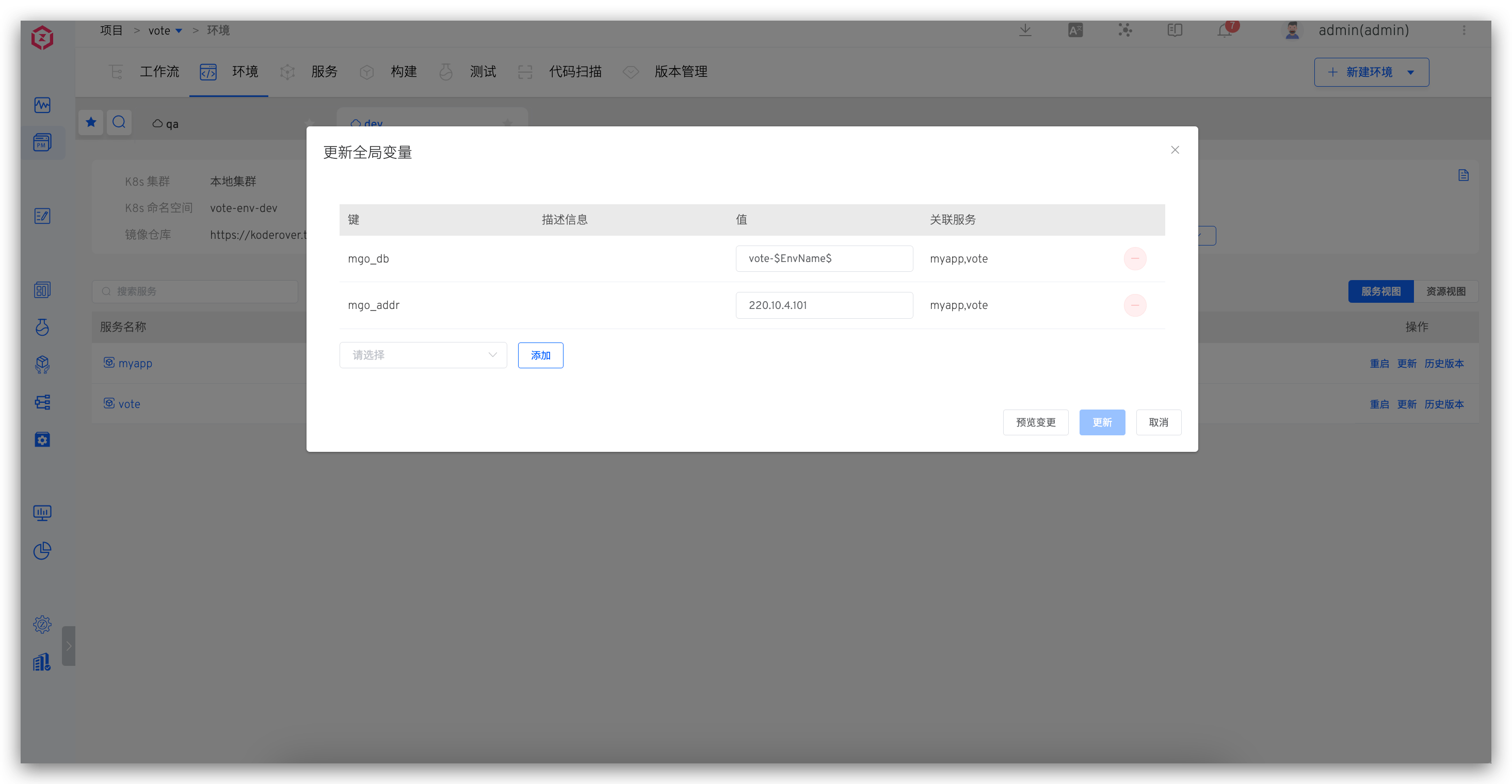Switch to the 版本管理 tab
The height and width of the screenshot is (784, 1512).
[x=665, y=72]
